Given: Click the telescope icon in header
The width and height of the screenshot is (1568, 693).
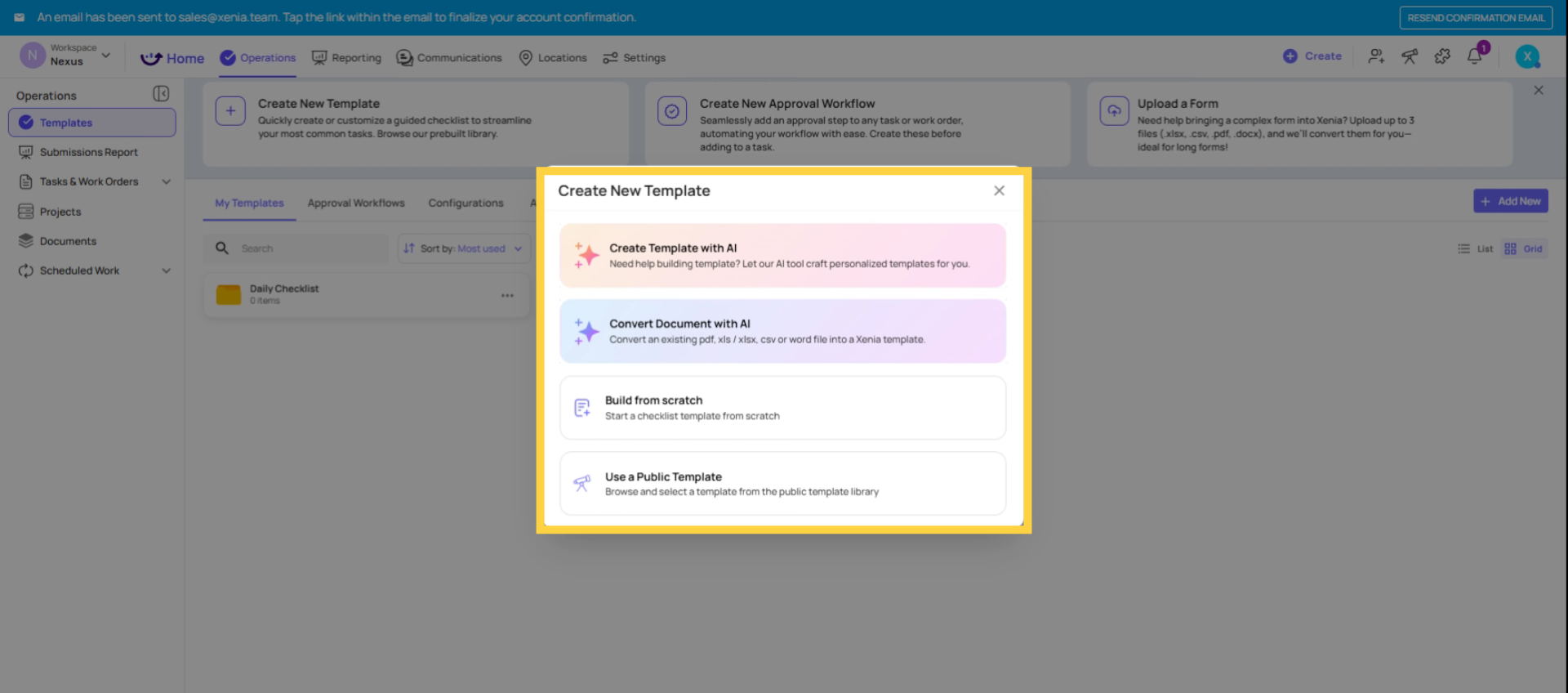Looking at the screenshot, I should tap(1410, 56).
